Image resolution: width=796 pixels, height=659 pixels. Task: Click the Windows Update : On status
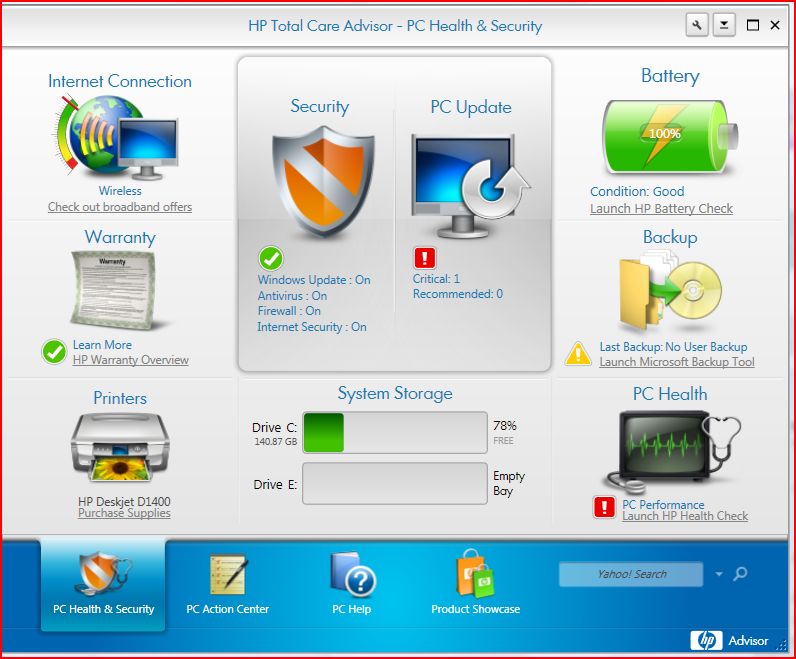pyautogui.click(x=314, y=280)
